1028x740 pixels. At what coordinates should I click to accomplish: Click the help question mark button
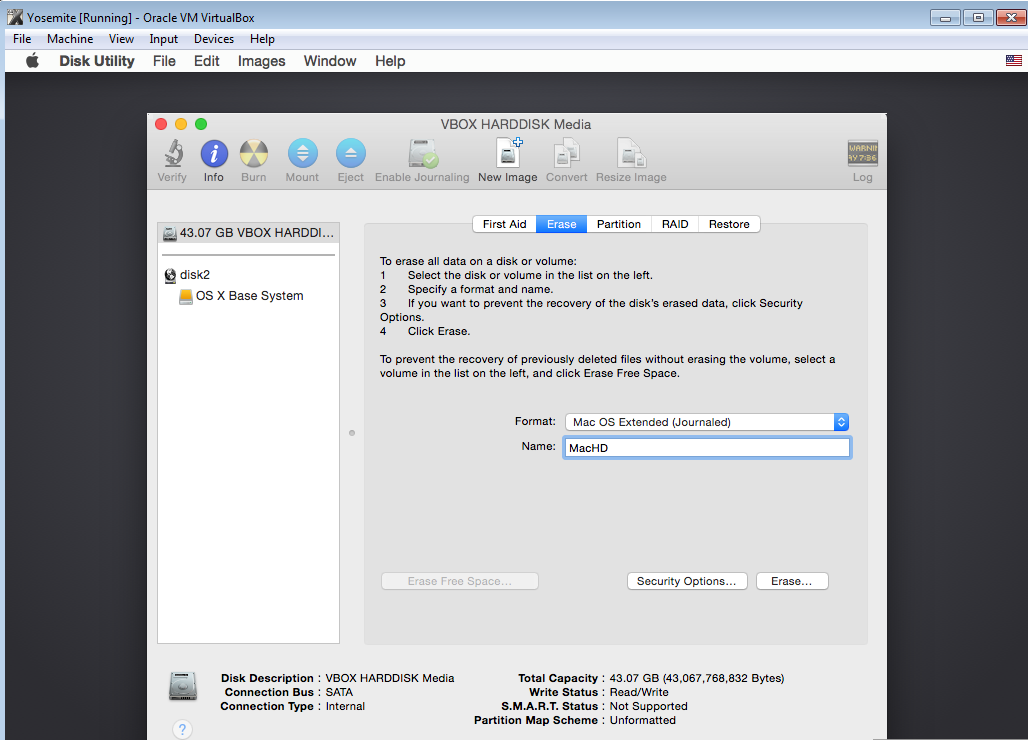click(182, 729)
